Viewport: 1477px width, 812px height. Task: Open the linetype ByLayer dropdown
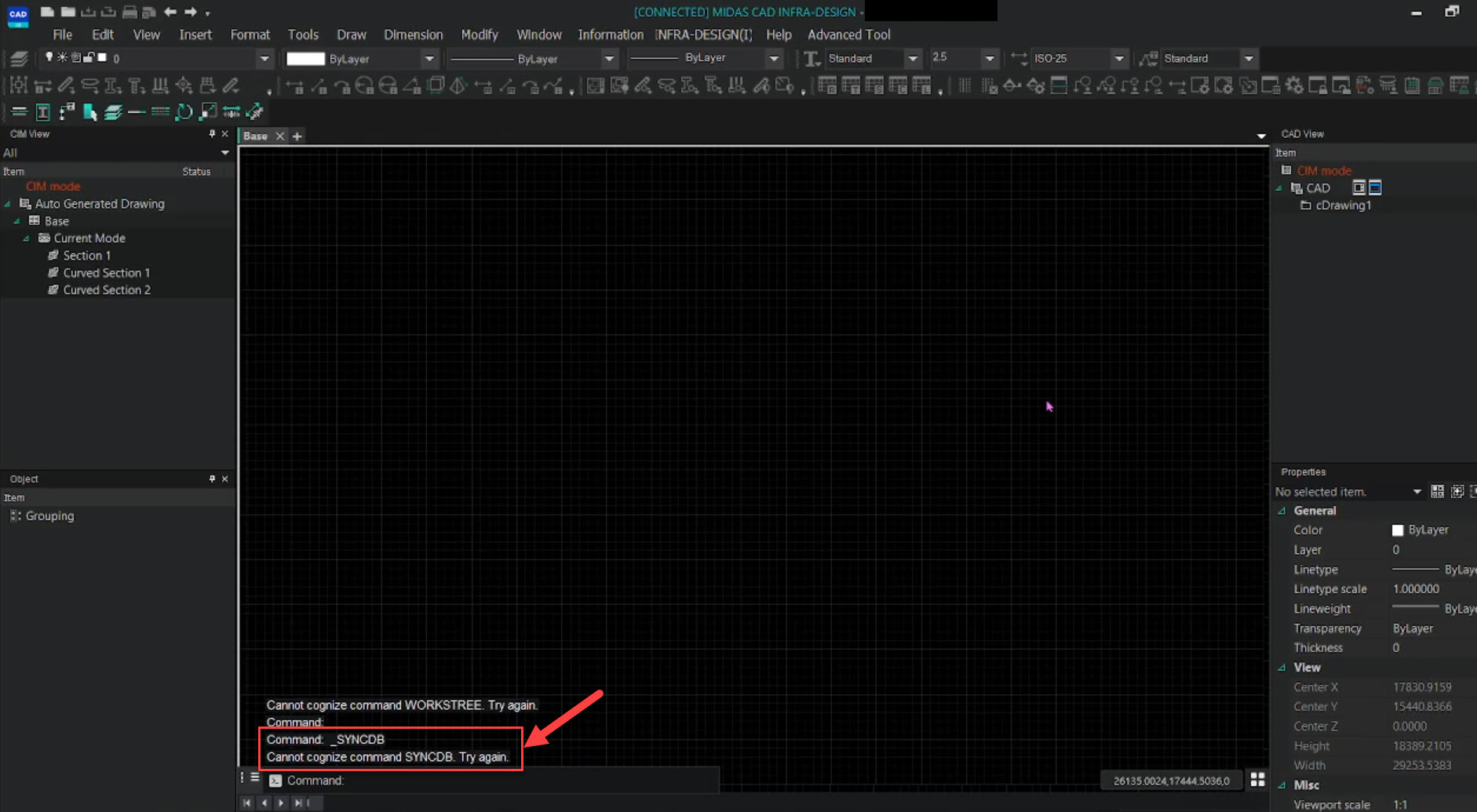(609, 58)
